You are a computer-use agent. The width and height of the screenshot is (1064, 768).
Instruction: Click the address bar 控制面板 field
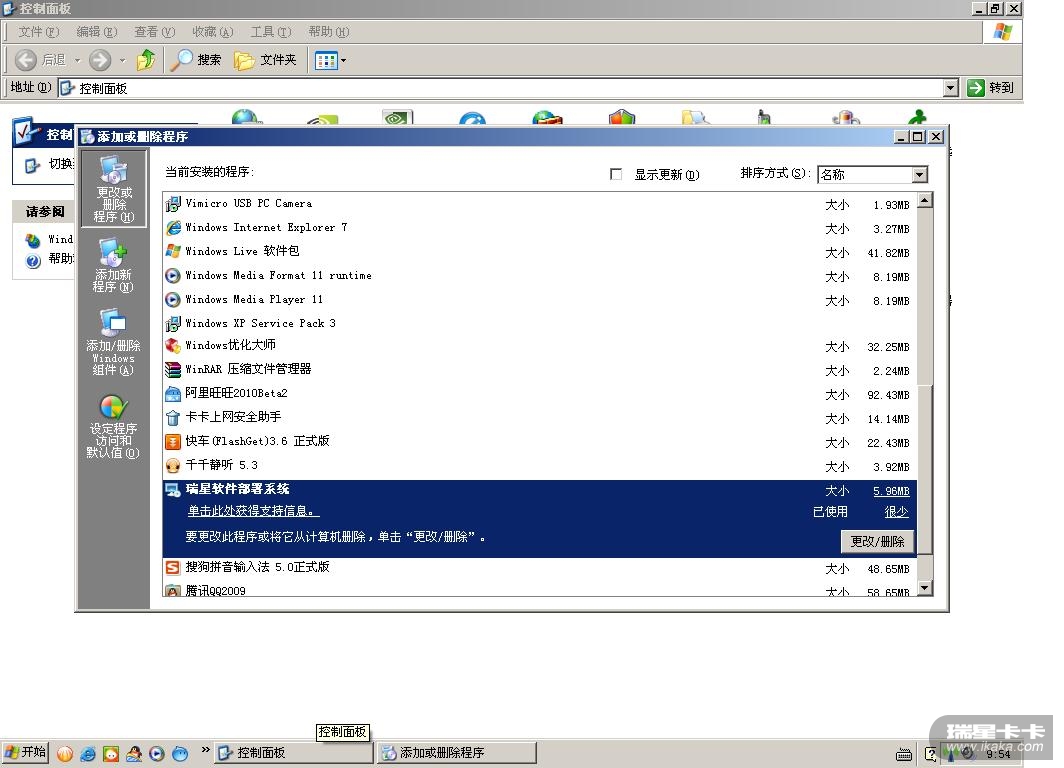coord(500,88)
